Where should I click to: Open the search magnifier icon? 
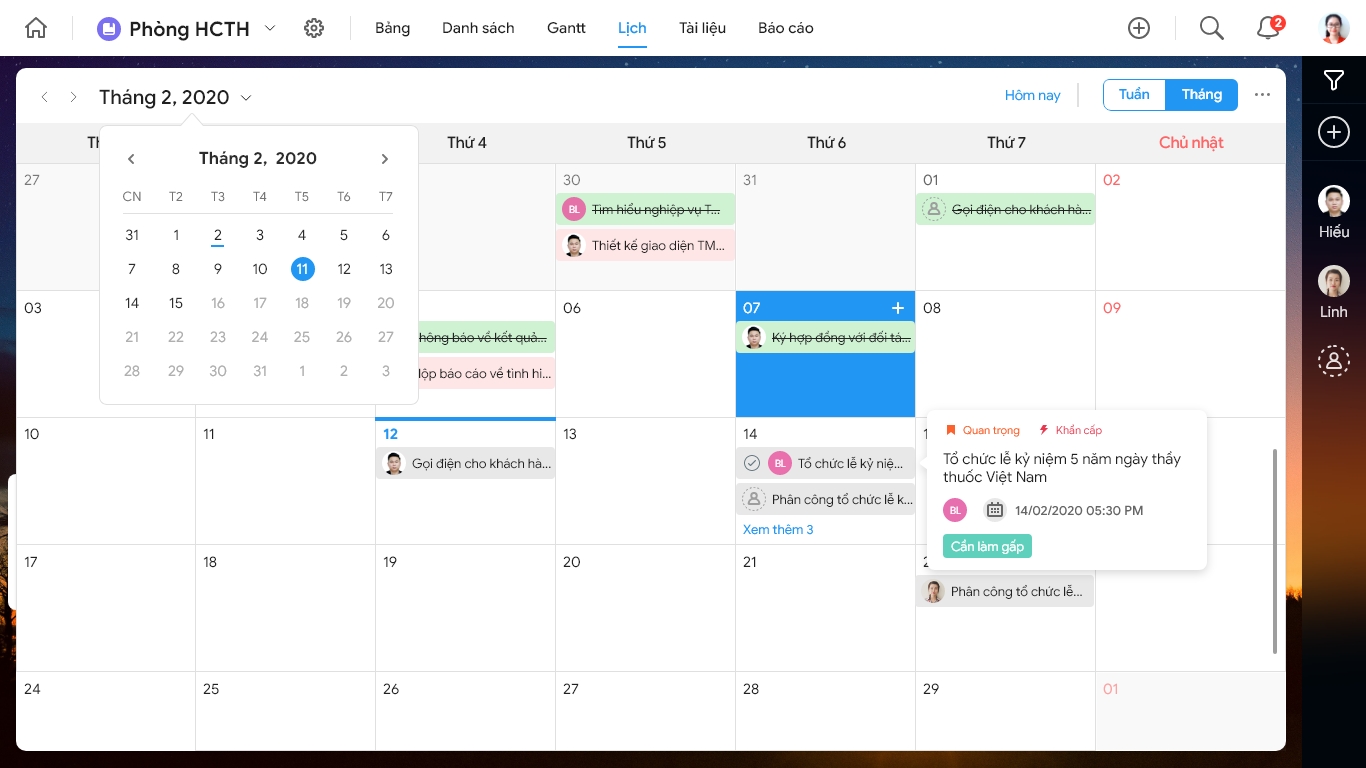(x=1212, y=28)
